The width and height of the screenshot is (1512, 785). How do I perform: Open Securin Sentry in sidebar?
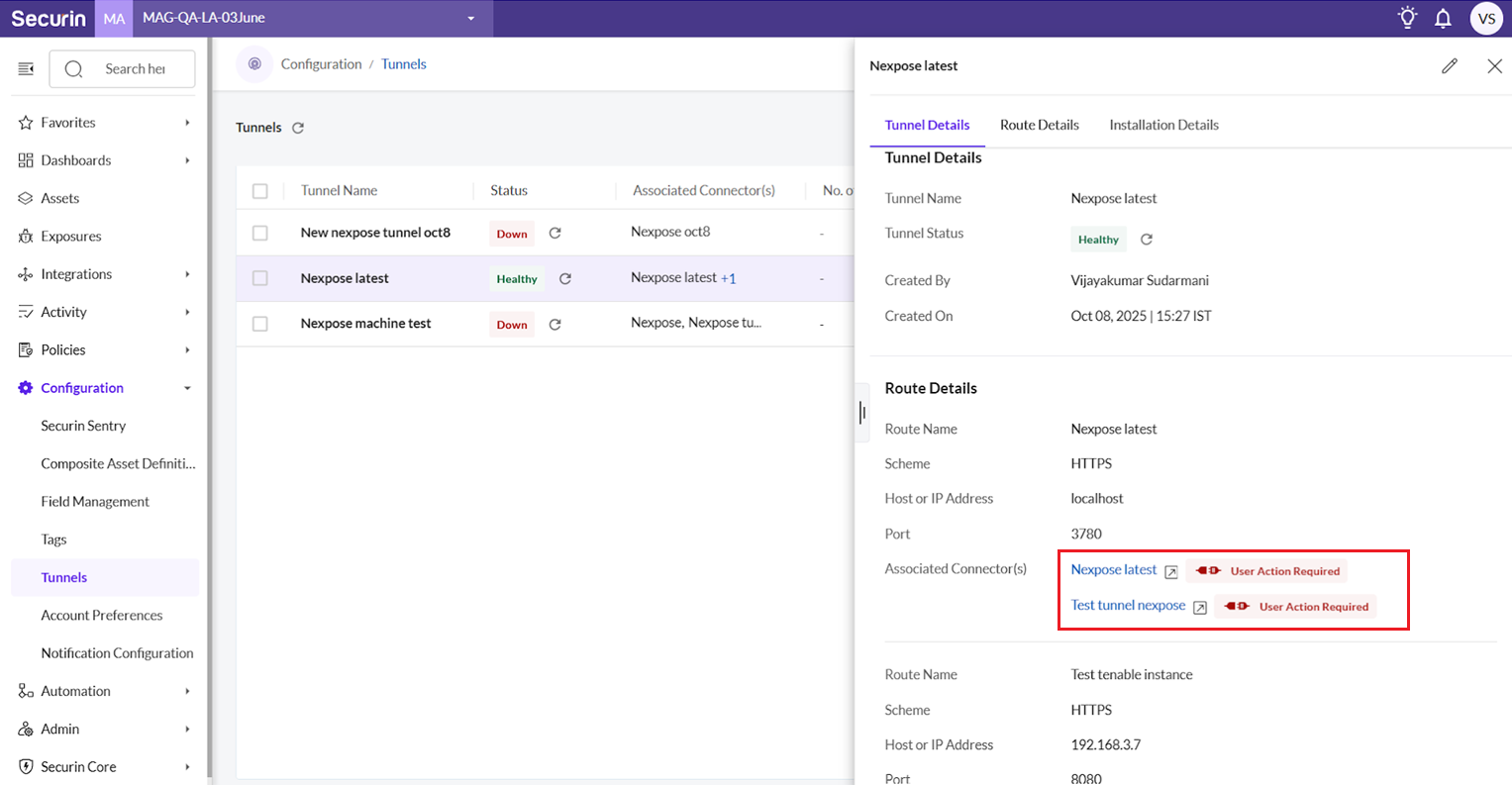83,426
